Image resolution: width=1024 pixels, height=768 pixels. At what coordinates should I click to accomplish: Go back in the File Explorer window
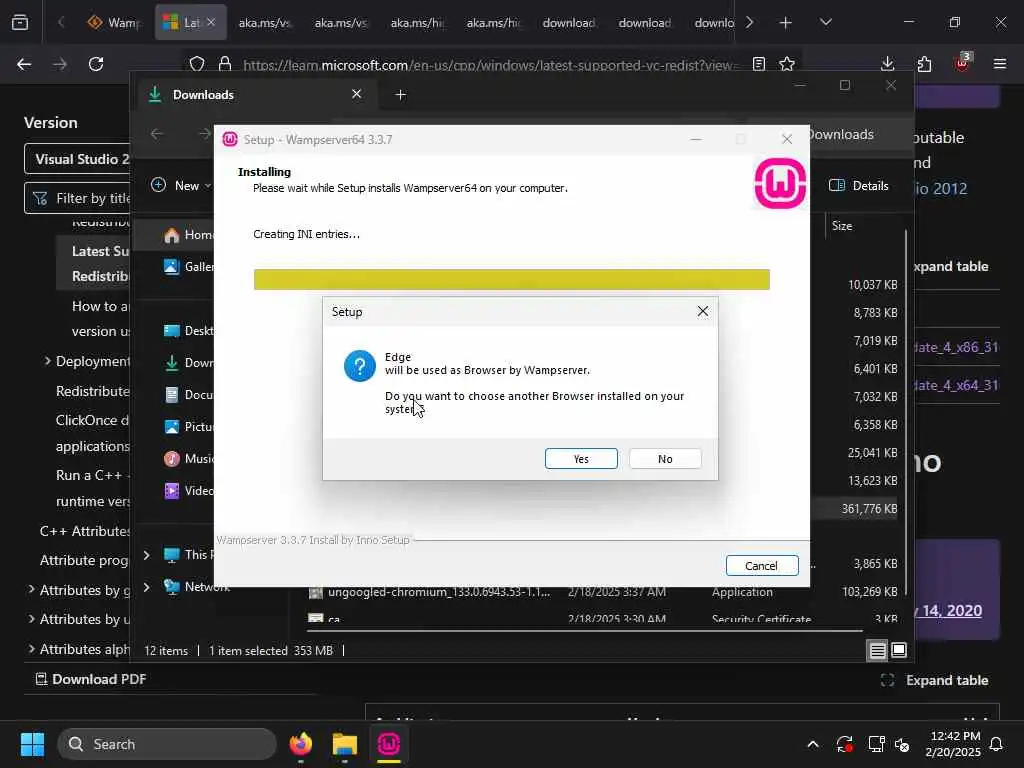157,134
